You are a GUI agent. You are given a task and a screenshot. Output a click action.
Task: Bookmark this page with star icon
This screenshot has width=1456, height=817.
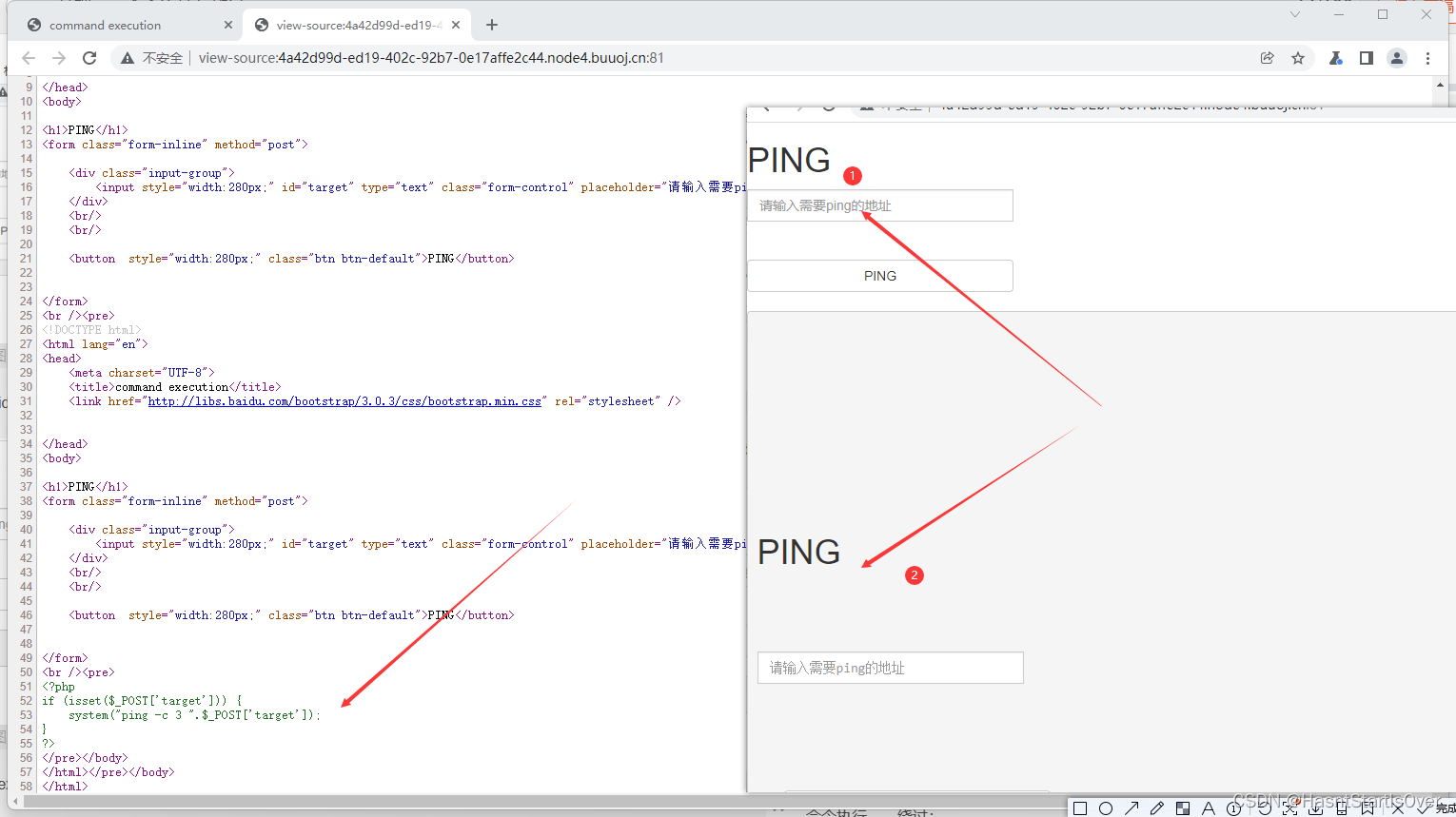(1298, 58)
